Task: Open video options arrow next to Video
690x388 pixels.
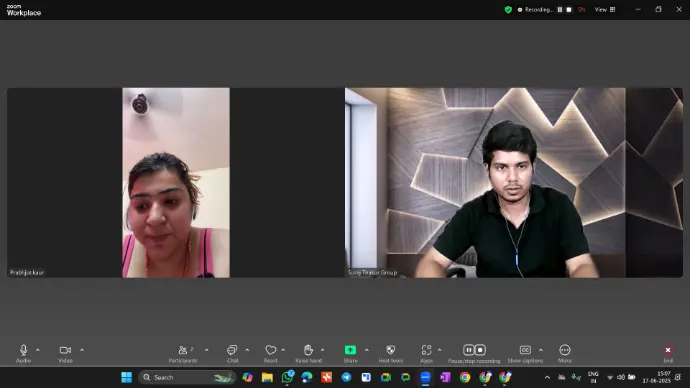Action: [82, 350]
